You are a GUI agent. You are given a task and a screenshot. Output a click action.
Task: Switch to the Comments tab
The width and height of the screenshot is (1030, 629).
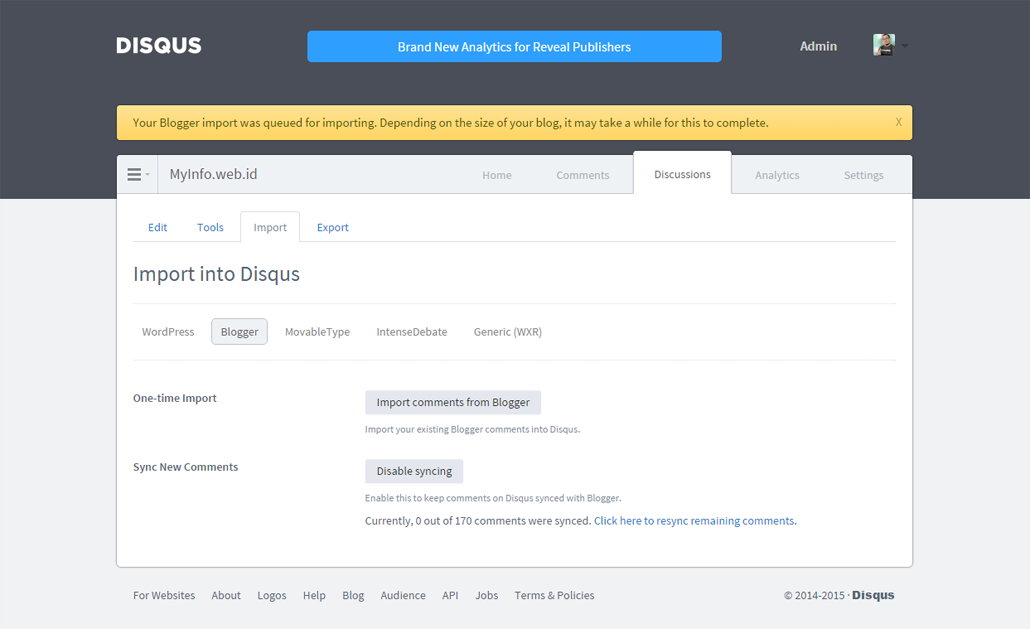[583, 175]
